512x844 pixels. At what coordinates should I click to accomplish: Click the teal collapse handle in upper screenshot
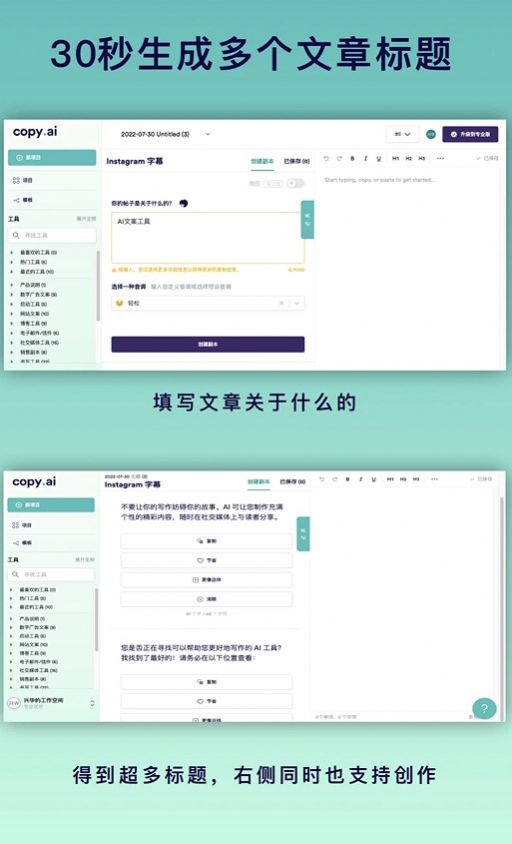coord(307,219)
